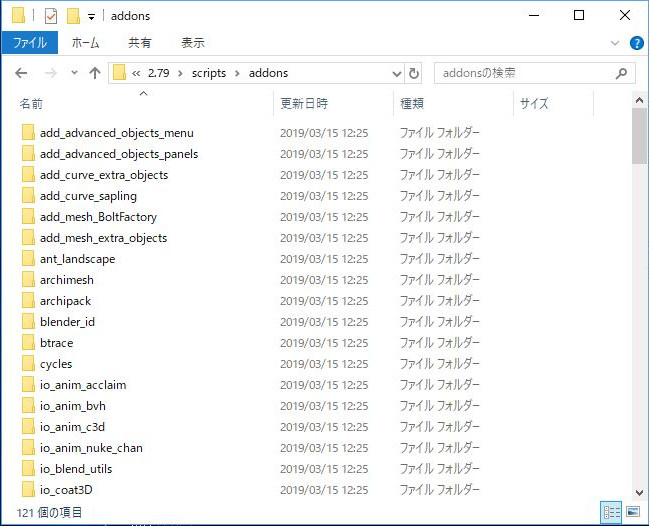Select the add_curve_sapling folder icon
The width and height of the screenshot is (649, 526).
pos(28,196)
